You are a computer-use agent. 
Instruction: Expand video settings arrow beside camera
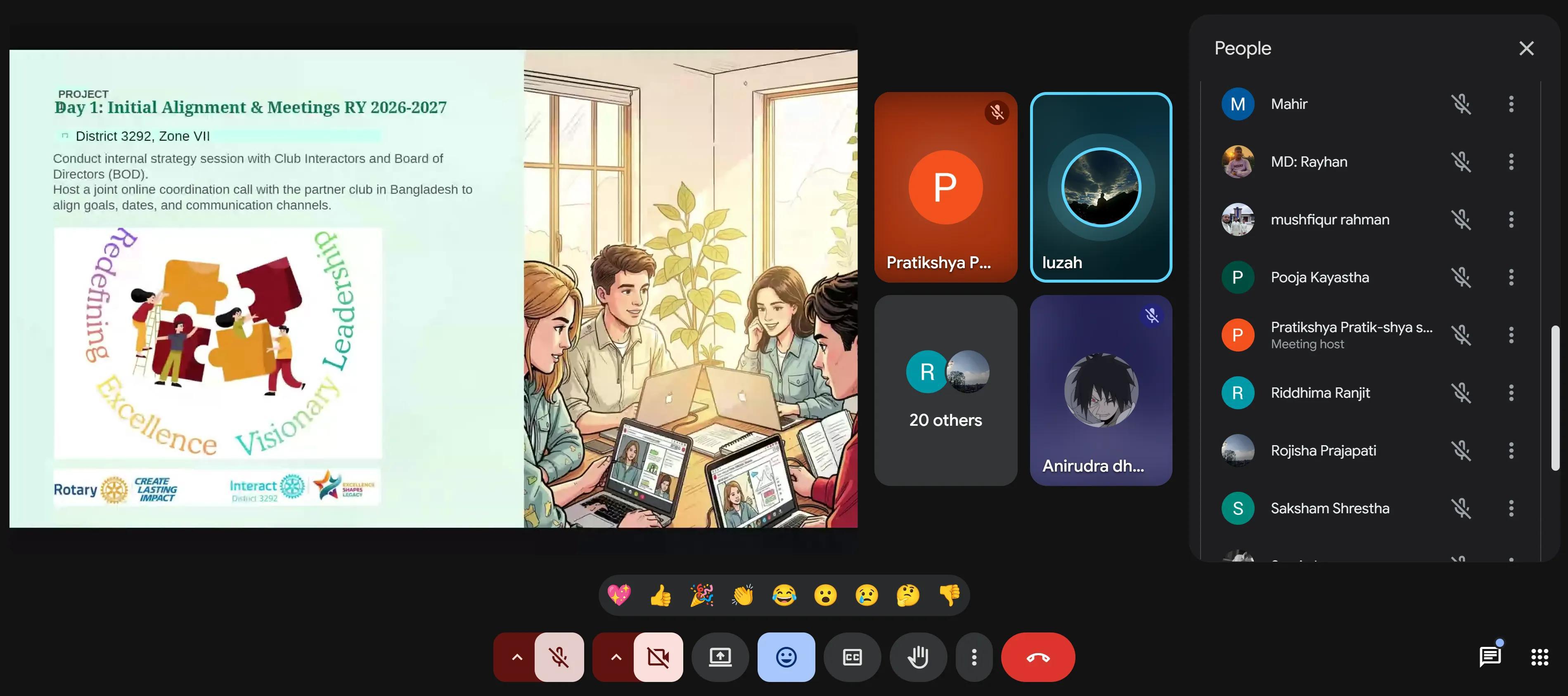click(x=616, y=657)
